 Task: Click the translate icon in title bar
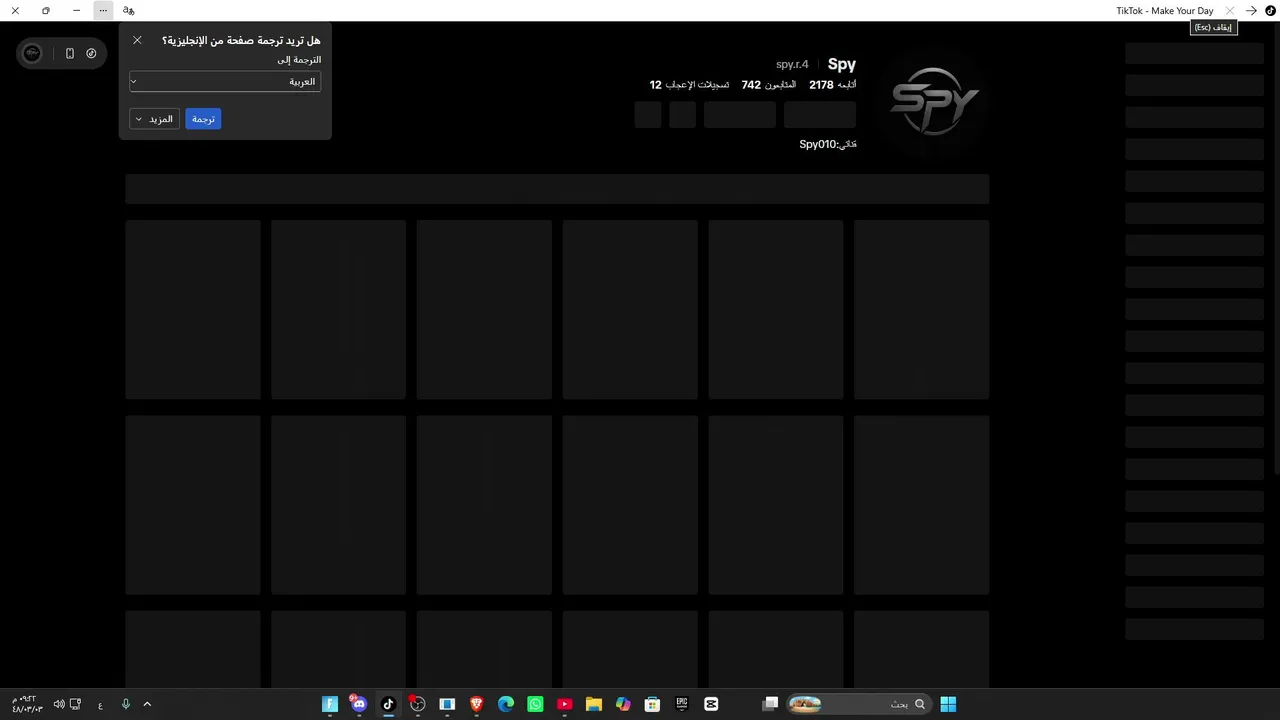coord(129,10)
